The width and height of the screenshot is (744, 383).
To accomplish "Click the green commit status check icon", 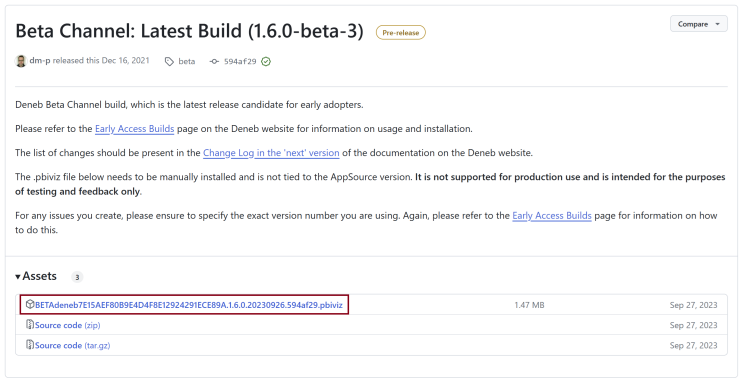I will (266, 62).
